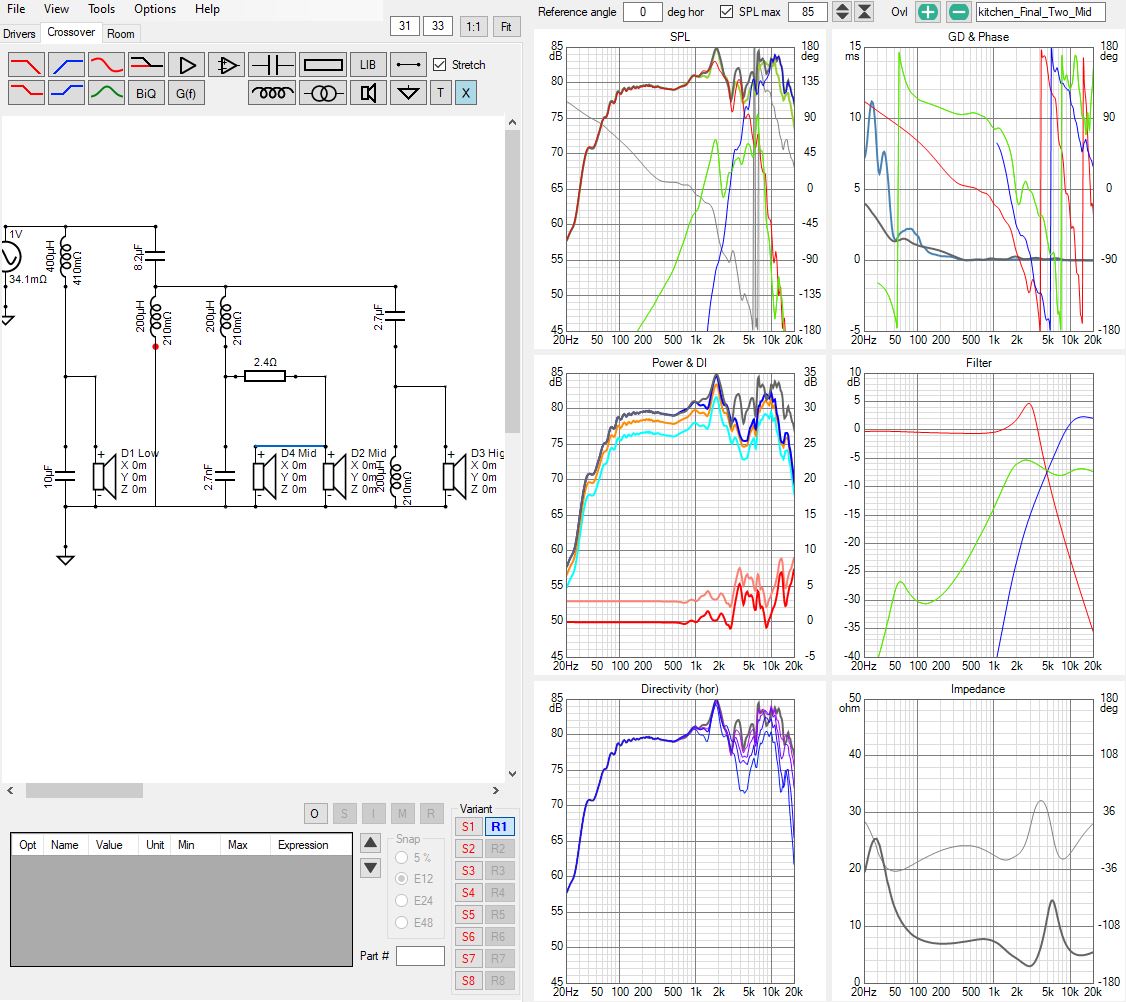Add a red low-pass filter block
The height and width of the screenshot is (1002, 1126).
(x=27, y=65)
